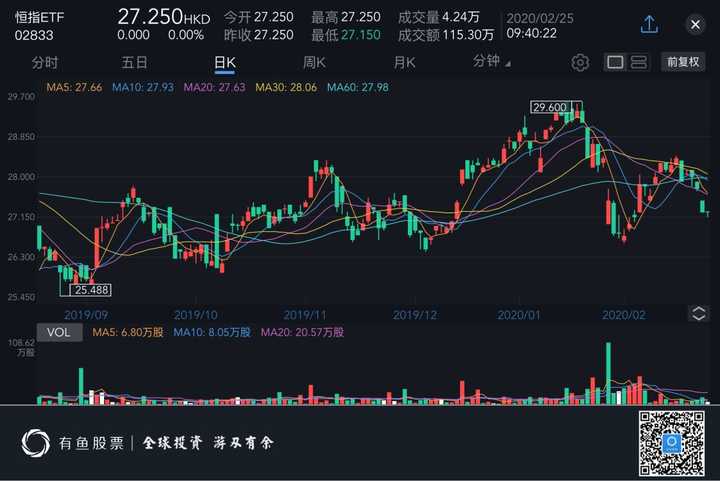The width and height of the screenshot is (720, 481).
Task: Click the 有鱼股票 logo icon
Action: (35, 443)
